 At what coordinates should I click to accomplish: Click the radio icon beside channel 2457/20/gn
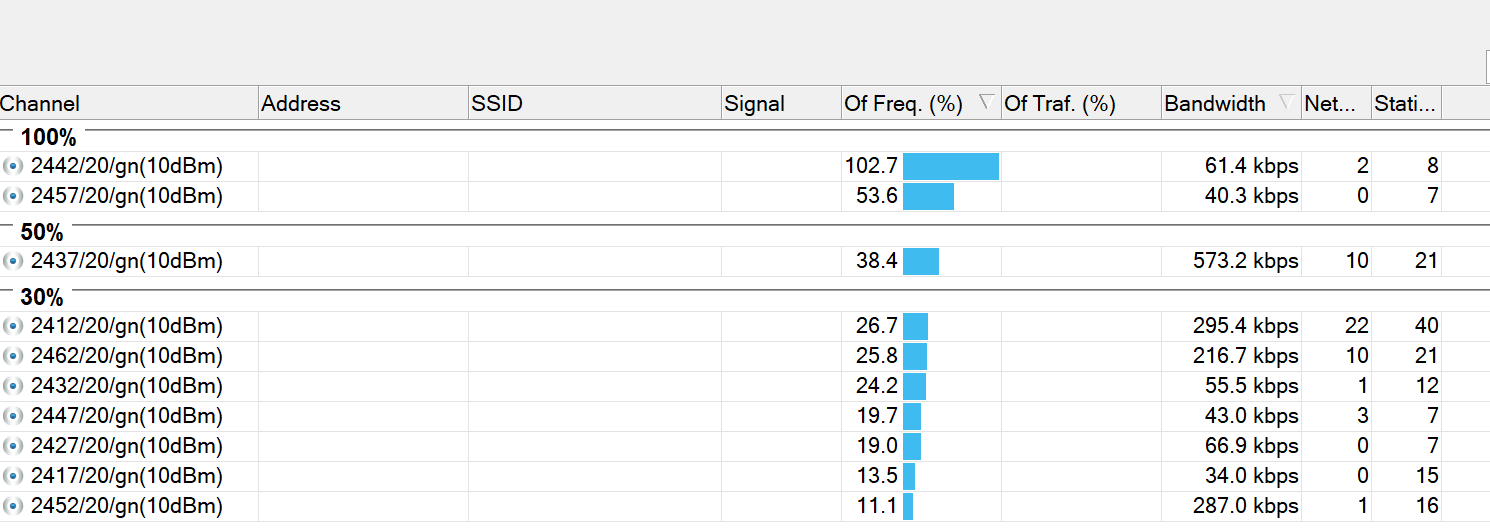13,197
